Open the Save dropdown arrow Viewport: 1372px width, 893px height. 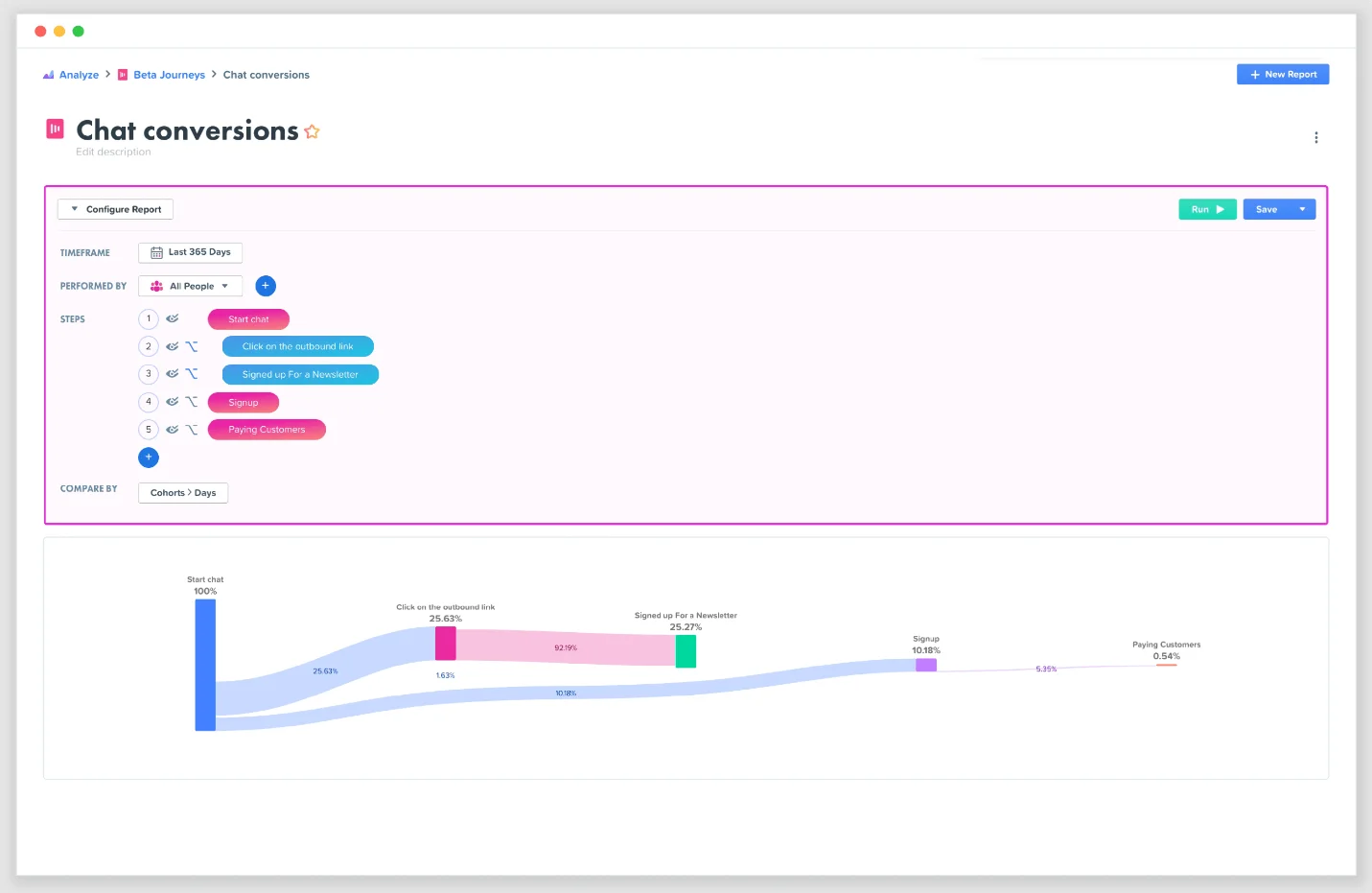click(x=1302, y=209)
